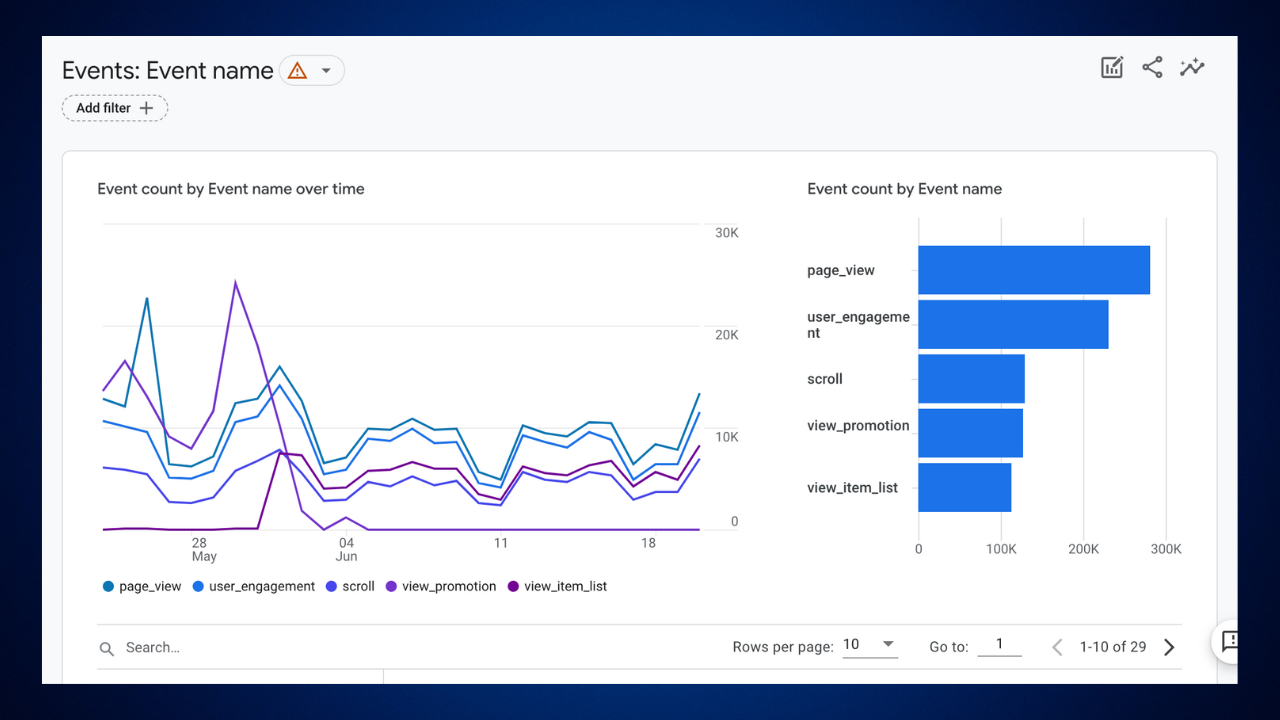
Task: Click the user_engagement label beside bar chart
Action: click(859, 325)
